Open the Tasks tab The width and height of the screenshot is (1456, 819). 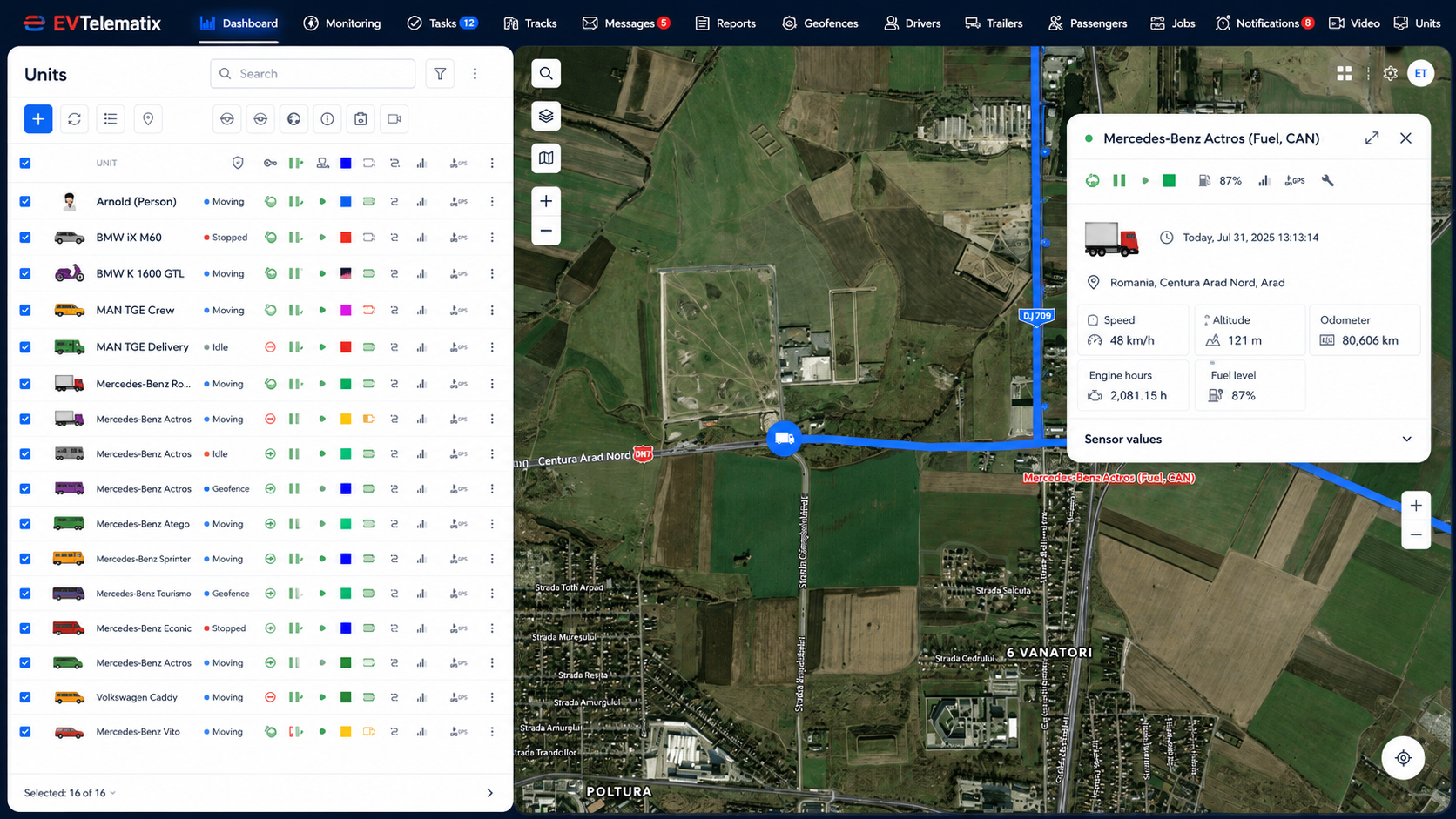(442, 23)
